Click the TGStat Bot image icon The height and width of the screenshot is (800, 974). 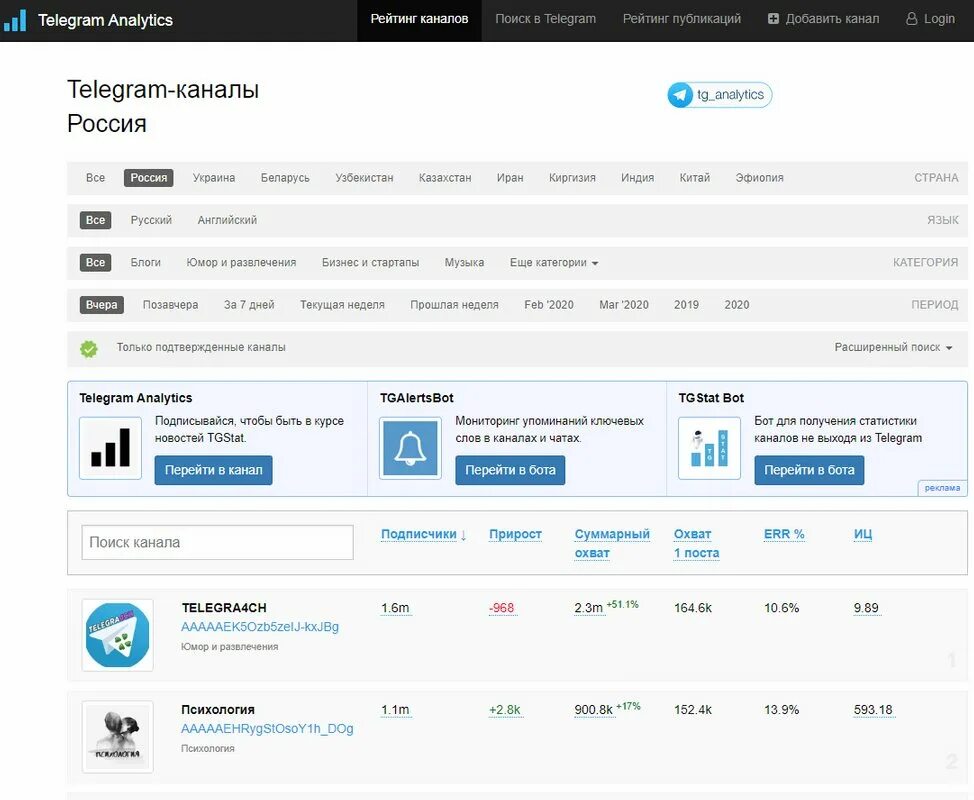coord(709,448)
